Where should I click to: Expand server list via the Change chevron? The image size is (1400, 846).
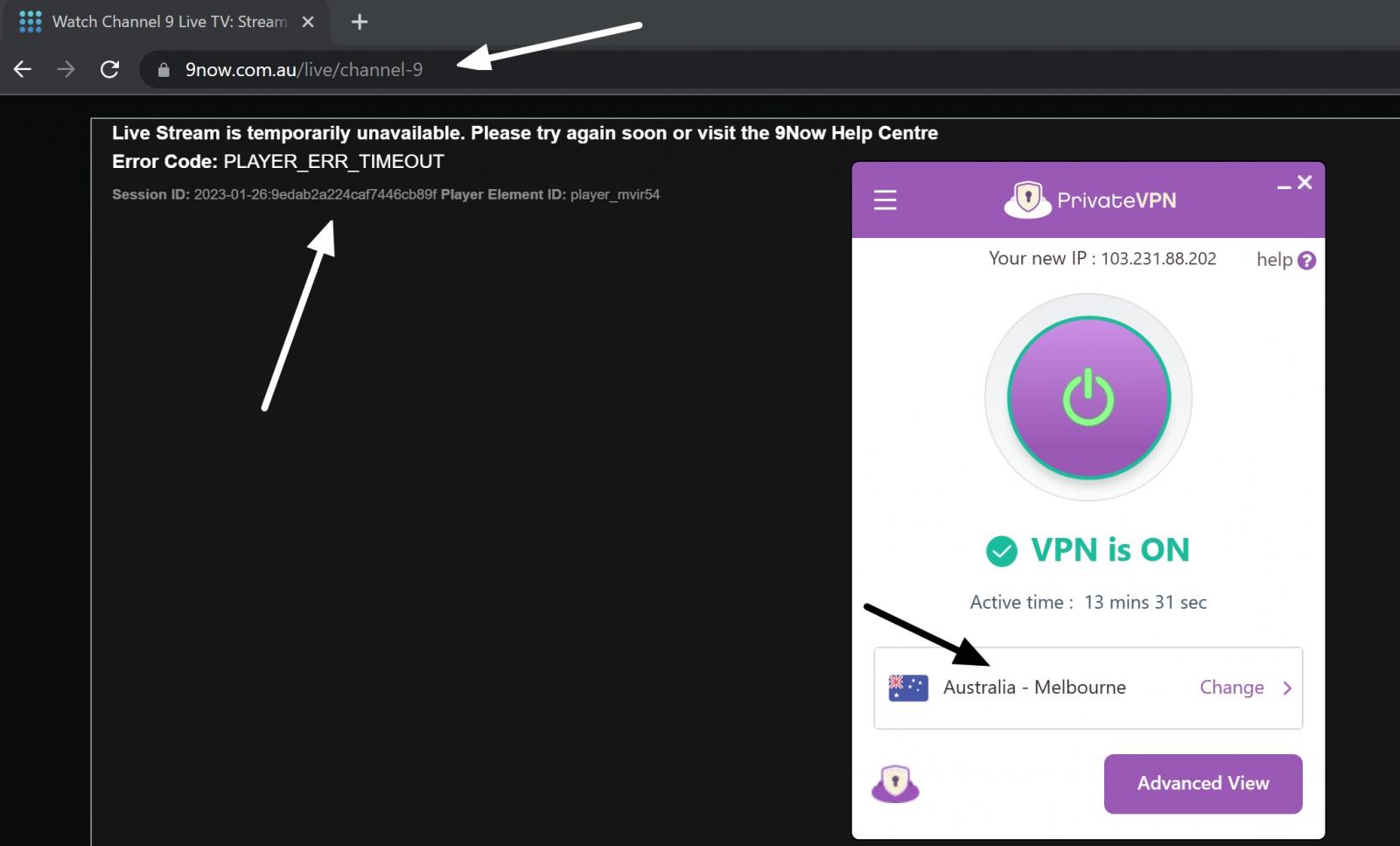coord(1287,688)
